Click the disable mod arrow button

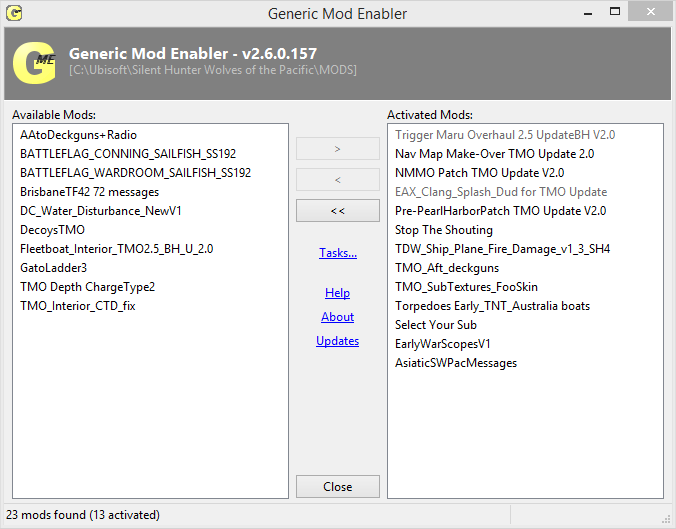tap(338, 180)
